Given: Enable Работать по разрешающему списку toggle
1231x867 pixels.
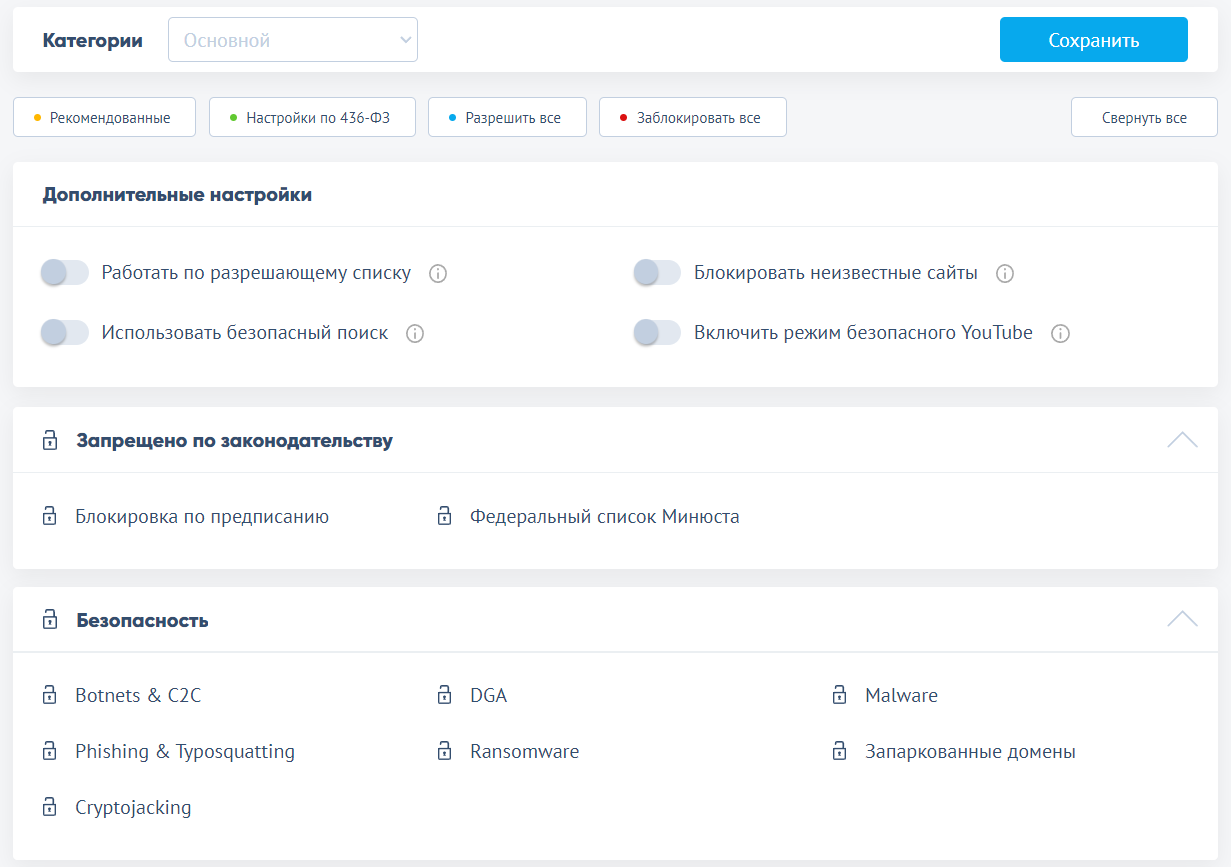Looking at the screenshot, I should click(66, 273).
